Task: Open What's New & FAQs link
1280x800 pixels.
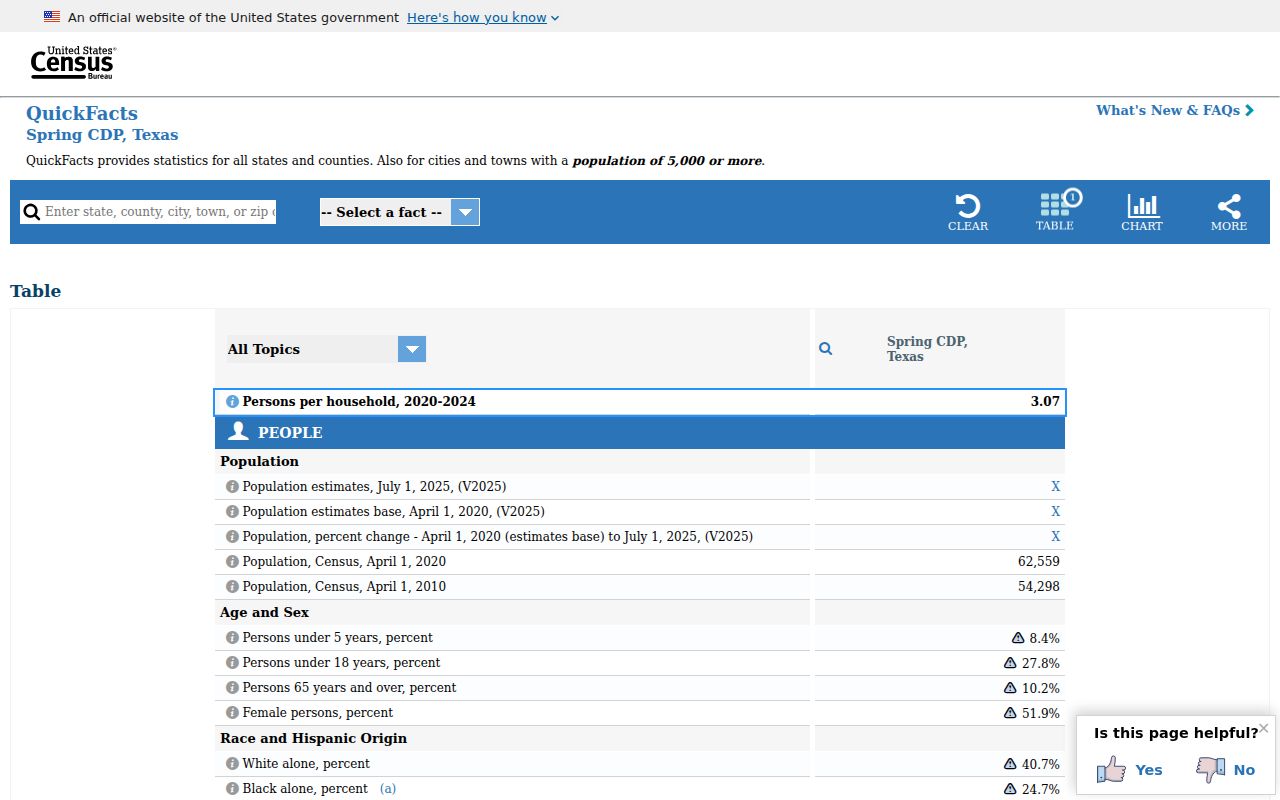Action: 1175,110
